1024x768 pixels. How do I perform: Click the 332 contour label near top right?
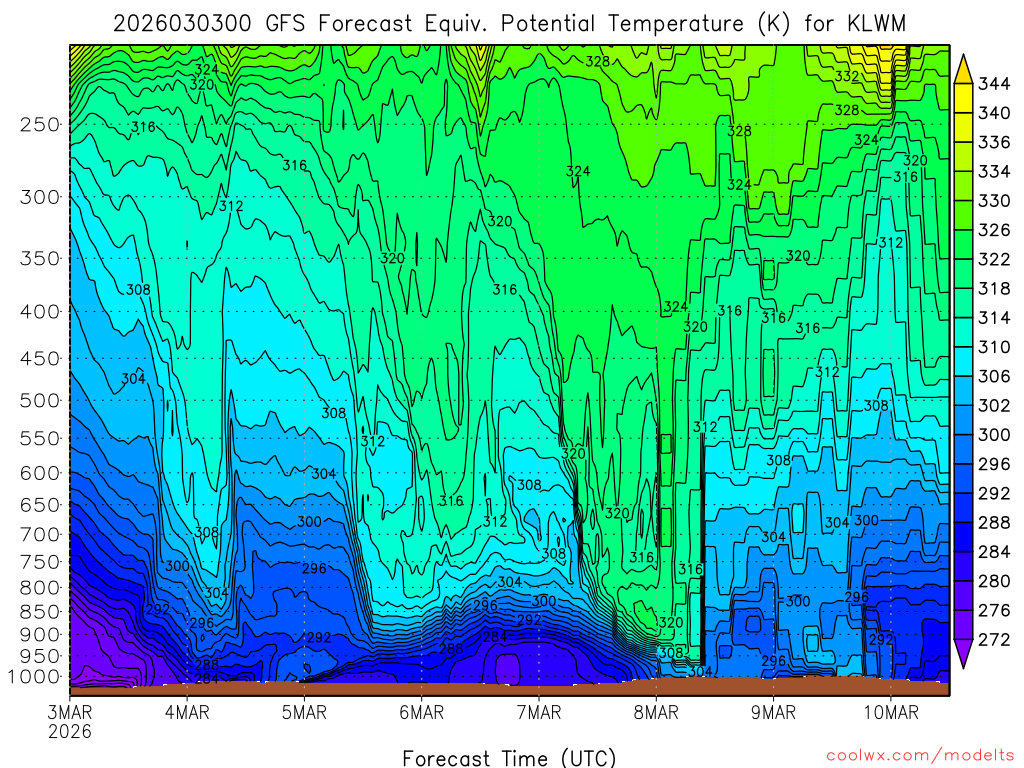[x=846, y=76]
